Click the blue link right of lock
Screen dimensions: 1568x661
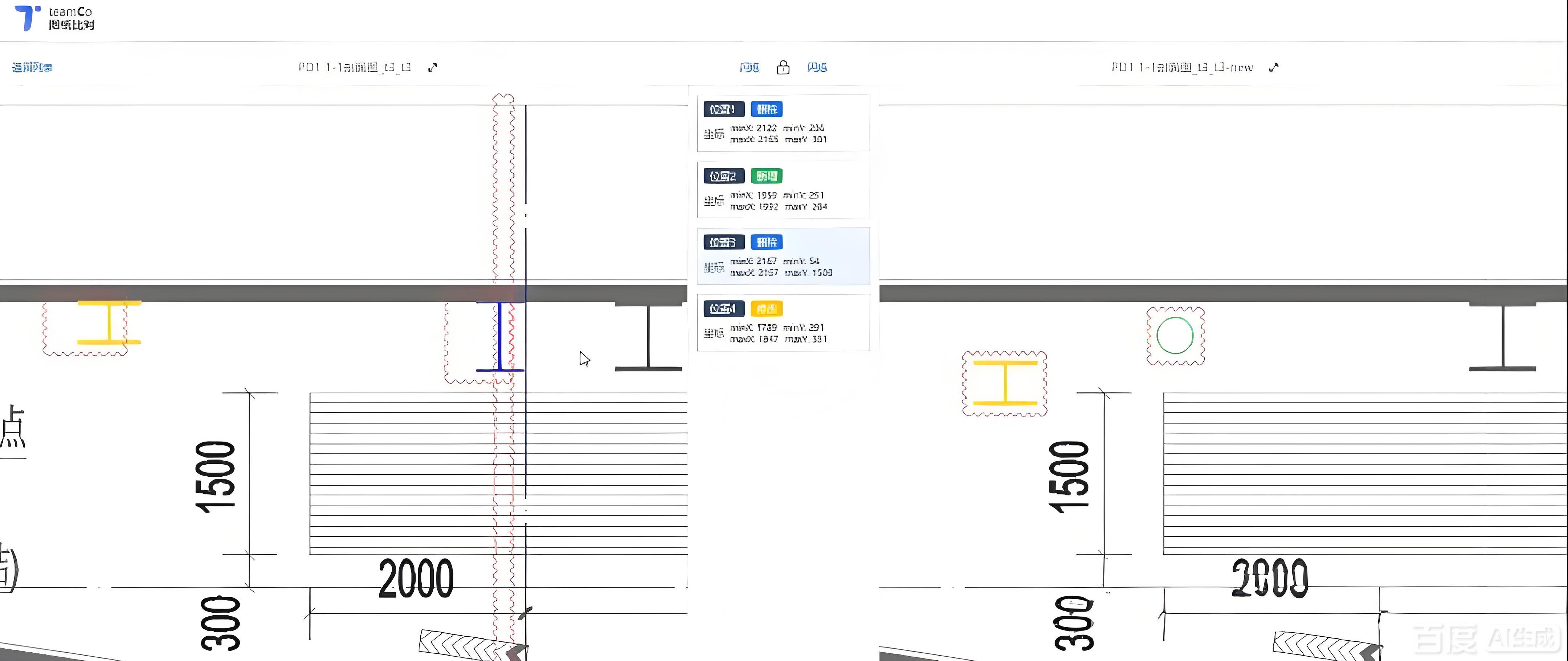coord(817,68)
